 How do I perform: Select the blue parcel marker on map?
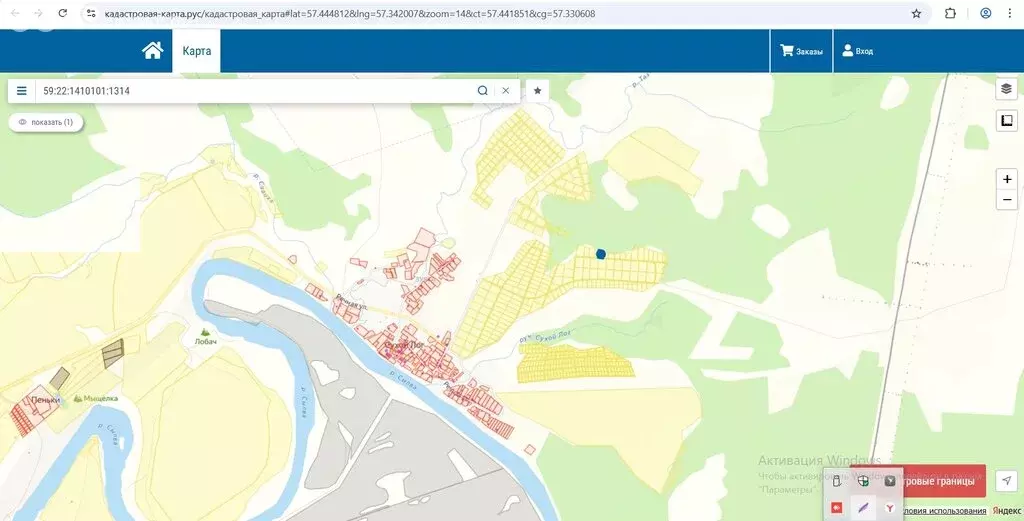coord(601,254)
